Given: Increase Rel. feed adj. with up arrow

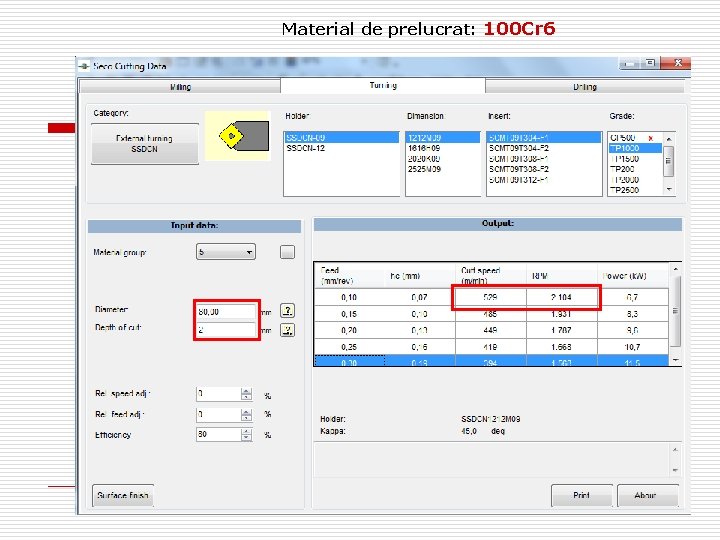Looking at the screenshot, I should (x=247, y=411).
